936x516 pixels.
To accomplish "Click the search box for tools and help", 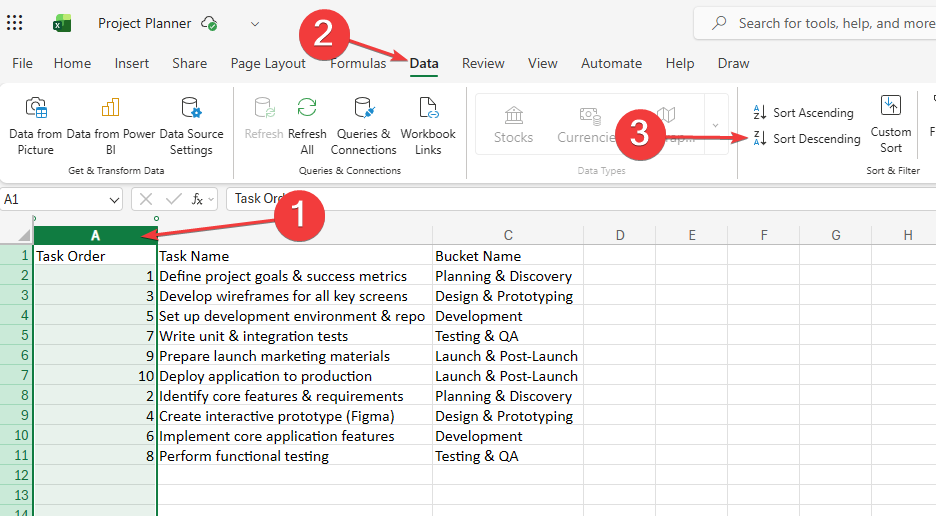I will point(830,23).
